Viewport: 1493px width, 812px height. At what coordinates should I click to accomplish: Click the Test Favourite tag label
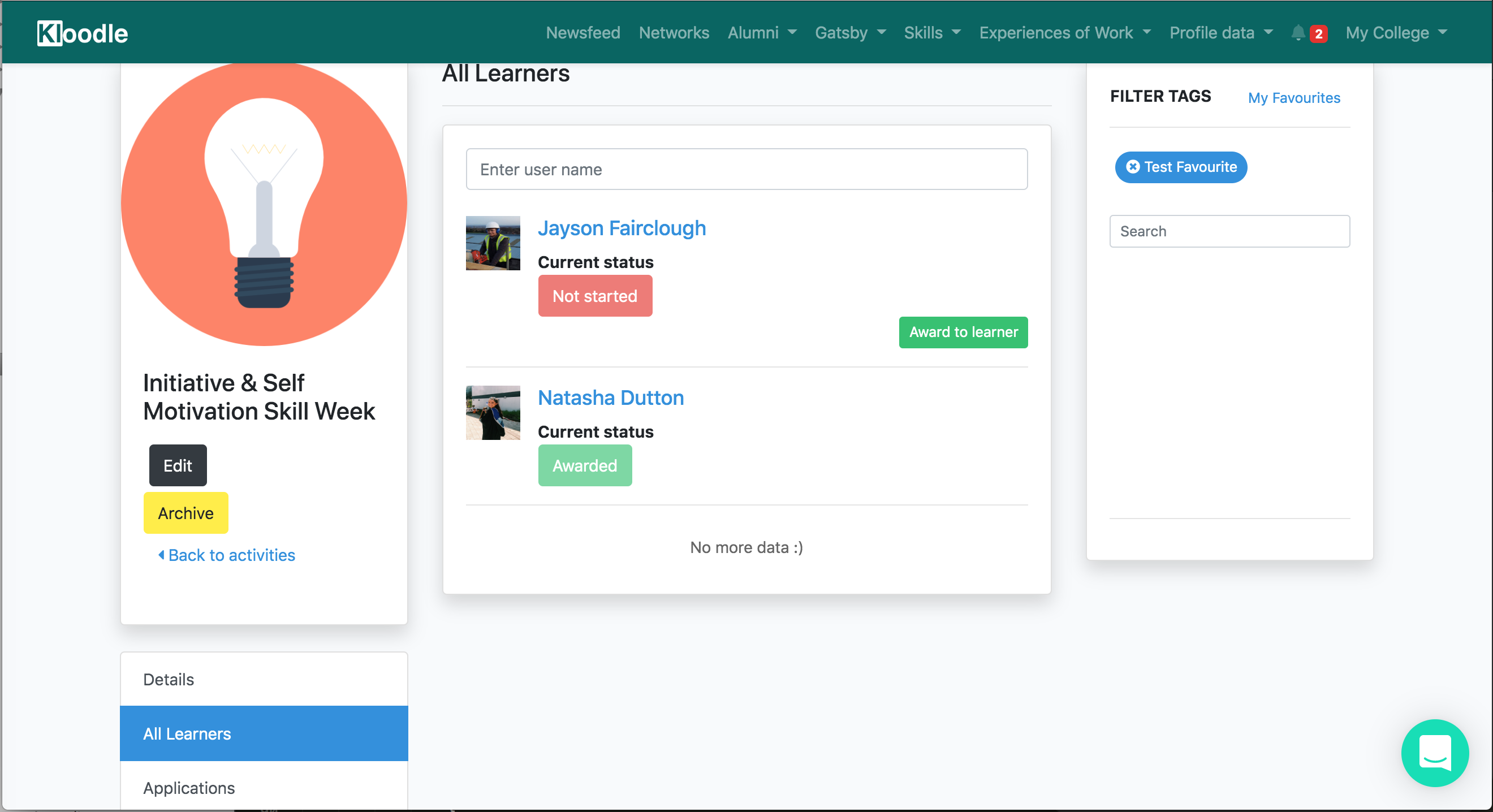coord(1190,167)
